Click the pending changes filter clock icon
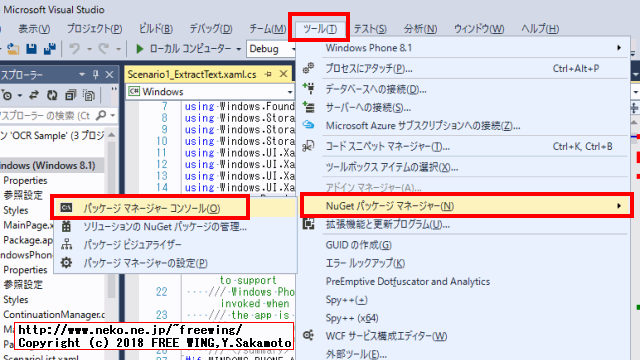 7,95
